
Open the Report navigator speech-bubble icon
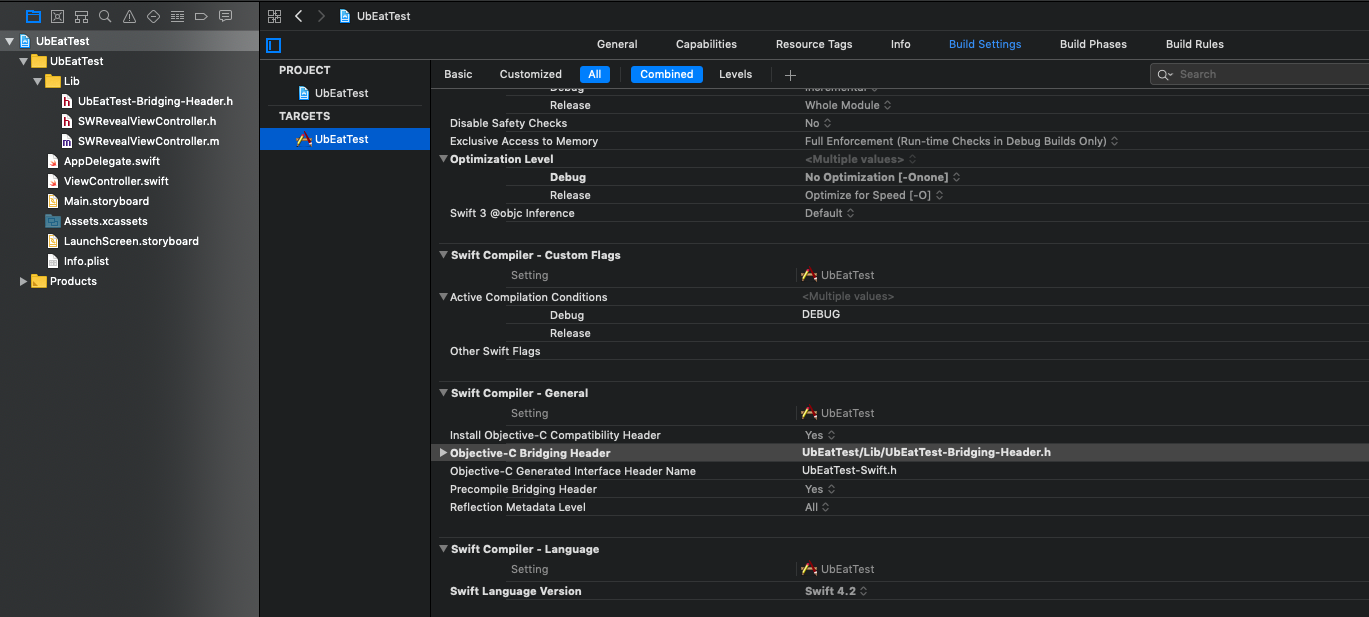[225, 16]
